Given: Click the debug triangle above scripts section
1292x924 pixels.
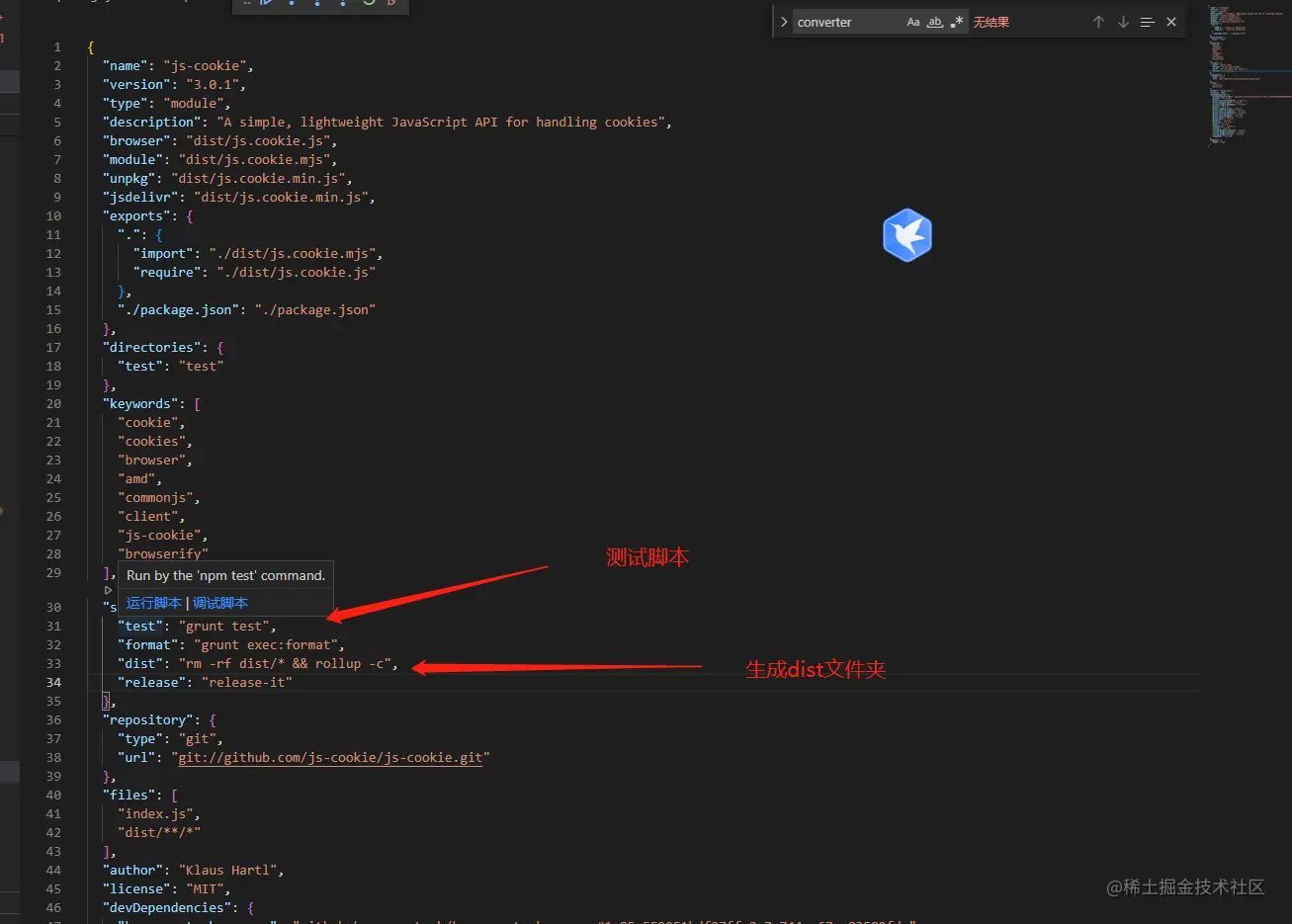Looking at the screenshot, I should point(109,590).
